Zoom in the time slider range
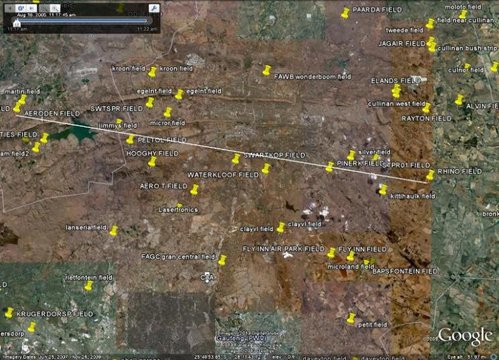Screen dimensions: 499x360 pos(55,8)
